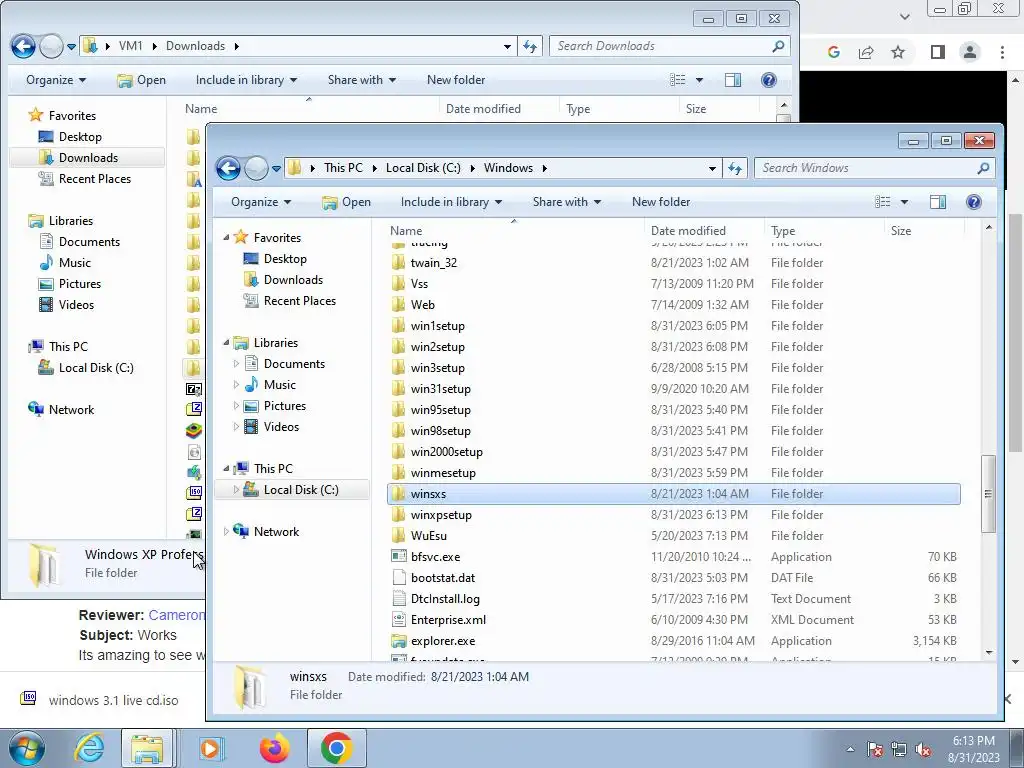Go back in the Windows folder window

[228, 168]
